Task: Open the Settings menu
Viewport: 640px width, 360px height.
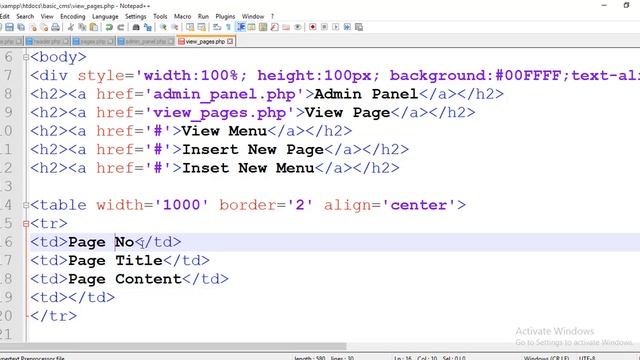Action: (136, 16)
